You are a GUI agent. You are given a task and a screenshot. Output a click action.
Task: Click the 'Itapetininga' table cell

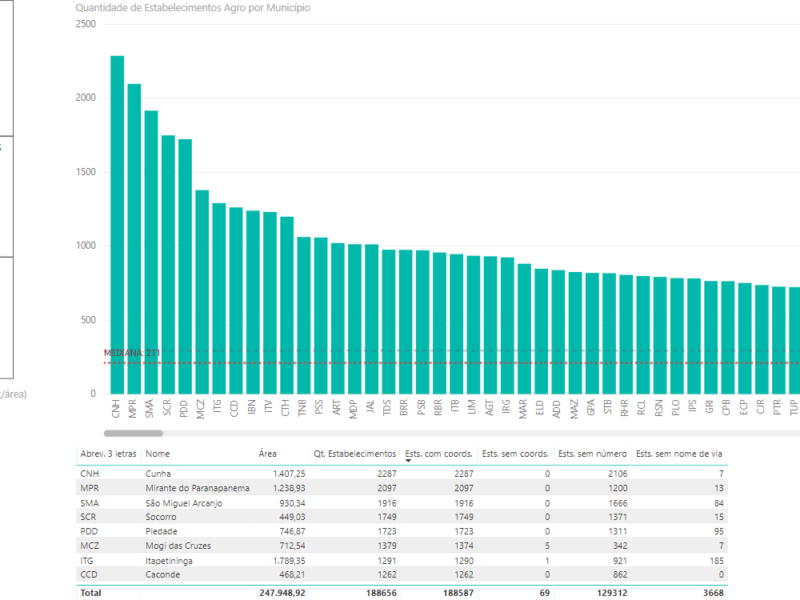tap(169, 561)
